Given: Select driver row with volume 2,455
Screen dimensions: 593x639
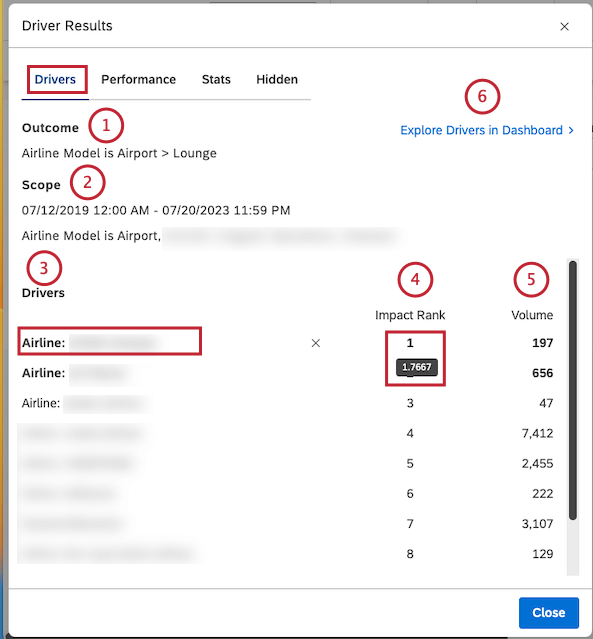Looking at the screenshot, I should (287, 463).
